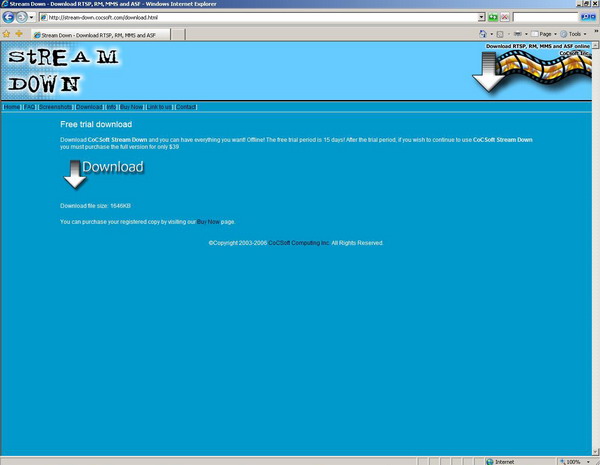Expand the Print options dropdown arrow
Image resolution: width=600 pixels, height=465 pixels.
pyautogui.click(x=526, y=34)
